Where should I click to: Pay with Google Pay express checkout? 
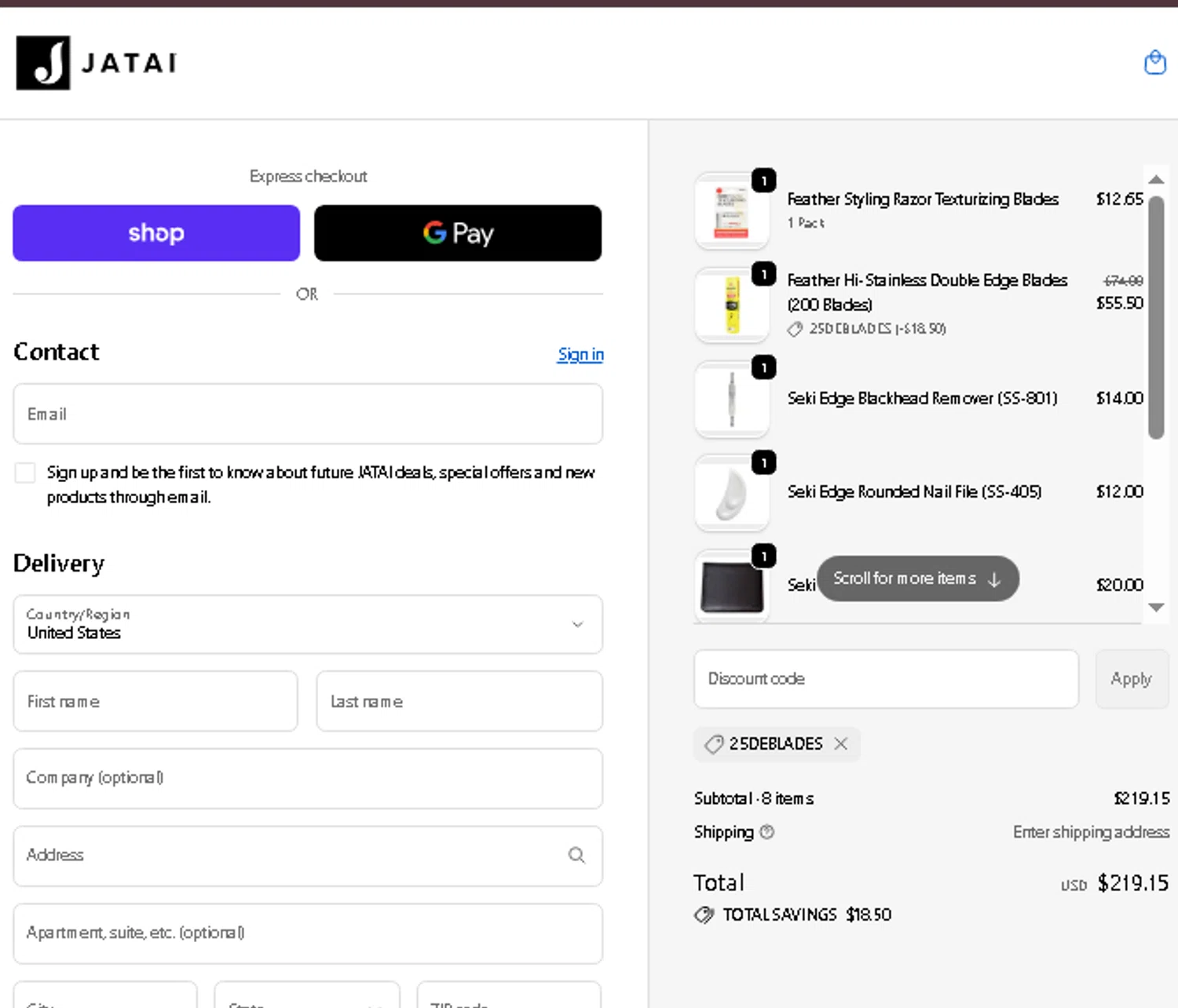point(458,233)
